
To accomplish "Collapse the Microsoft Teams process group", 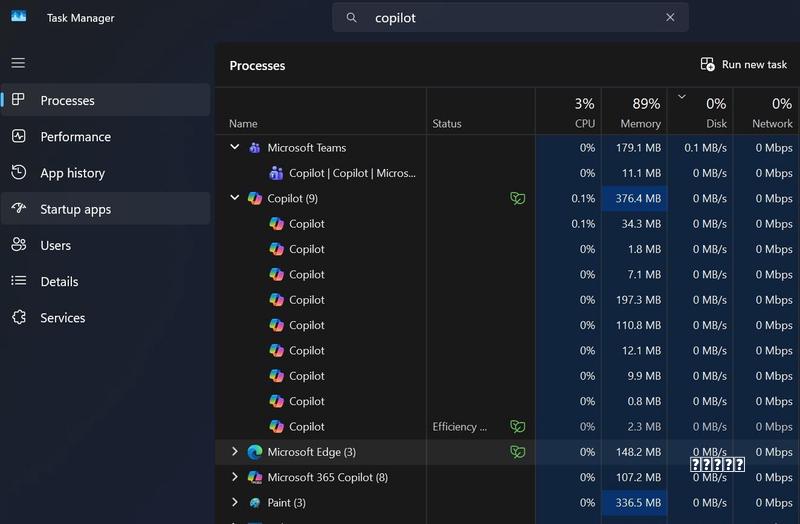I will pyautogui.click(x=235, y=147).
